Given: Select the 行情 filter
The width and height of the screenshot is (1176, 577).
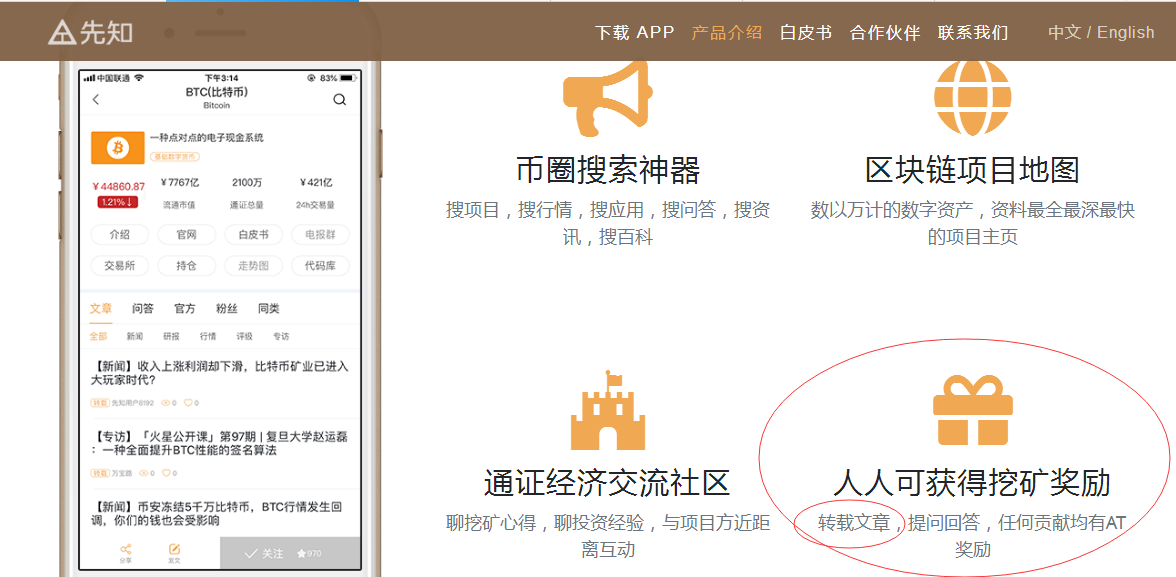Looking at the screenshot, I should 208,337.
